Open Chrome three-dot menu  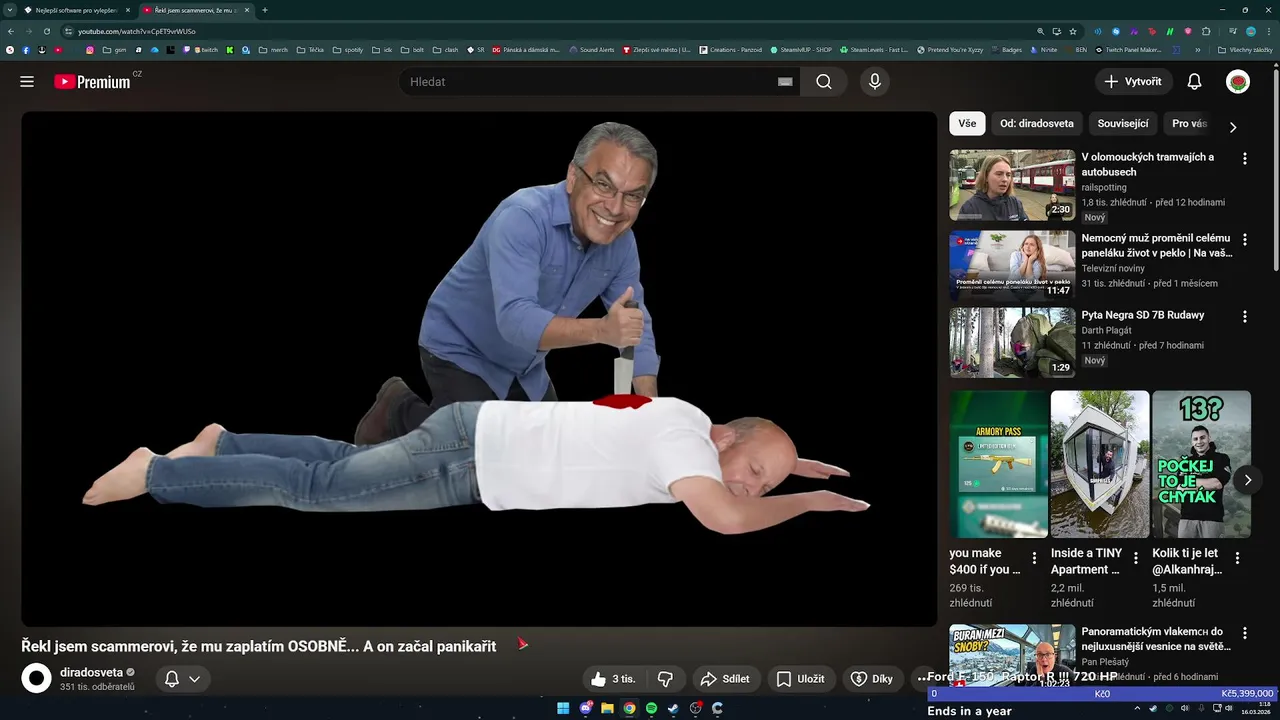click(x=1269, y=31)
